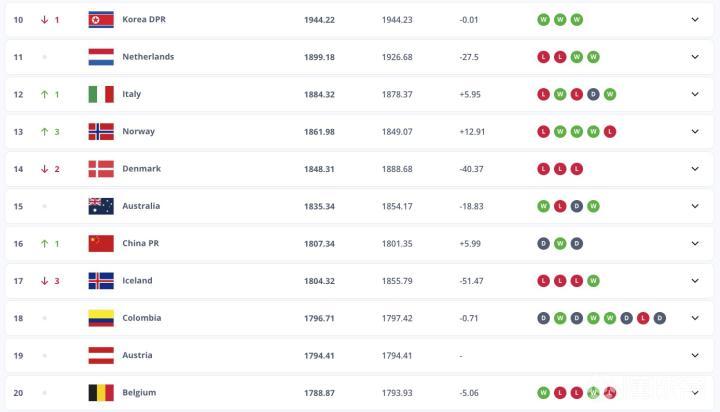
Task: Open the Austria team name link
Action: point(139,355)
